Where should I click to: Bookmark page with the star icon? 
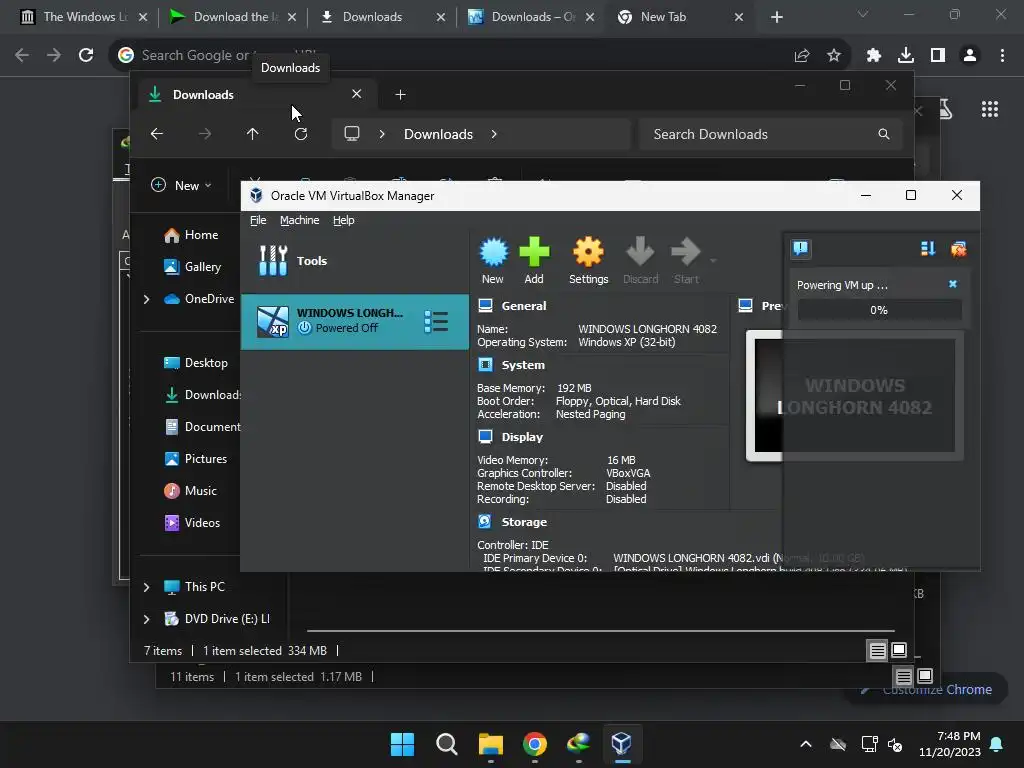click(x=834, y=56)
